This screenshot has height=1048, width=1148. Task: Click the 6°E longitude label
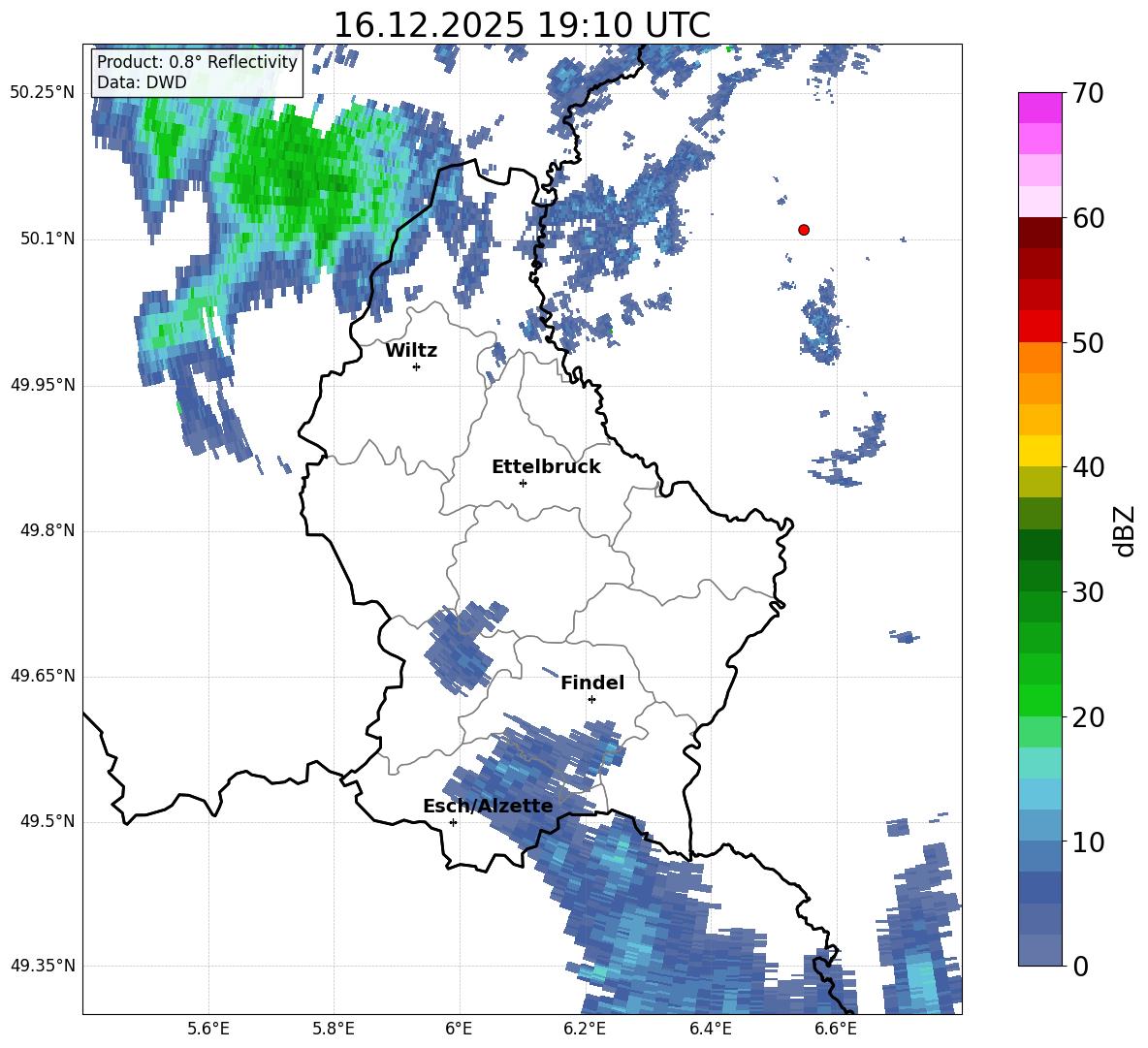click(x=459, y=1029)
